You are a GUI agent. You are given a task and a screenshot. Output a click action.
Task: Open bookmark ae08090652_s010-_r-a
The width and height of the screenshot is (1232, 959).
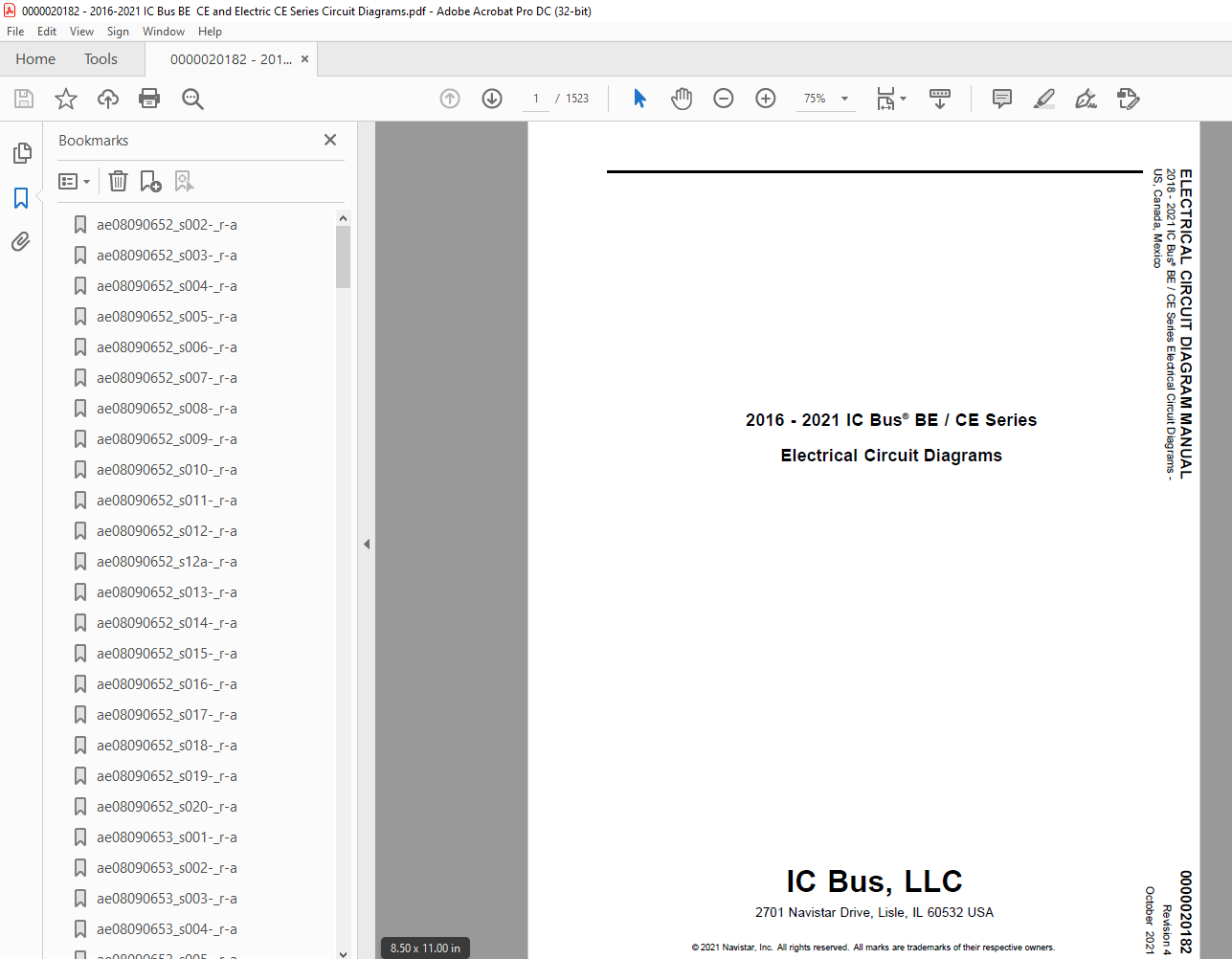click(167, 470)
